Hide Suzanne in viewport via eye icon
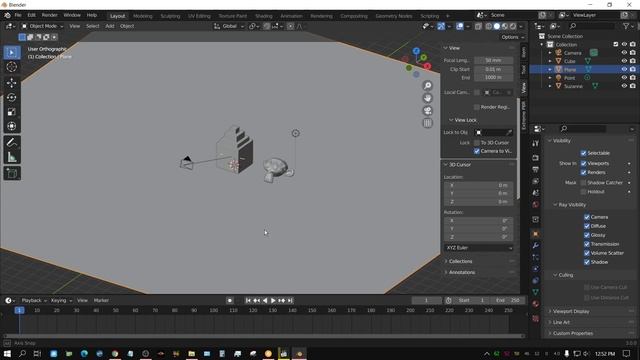Screen dimensions: 640x360 (x=624, y=86)
